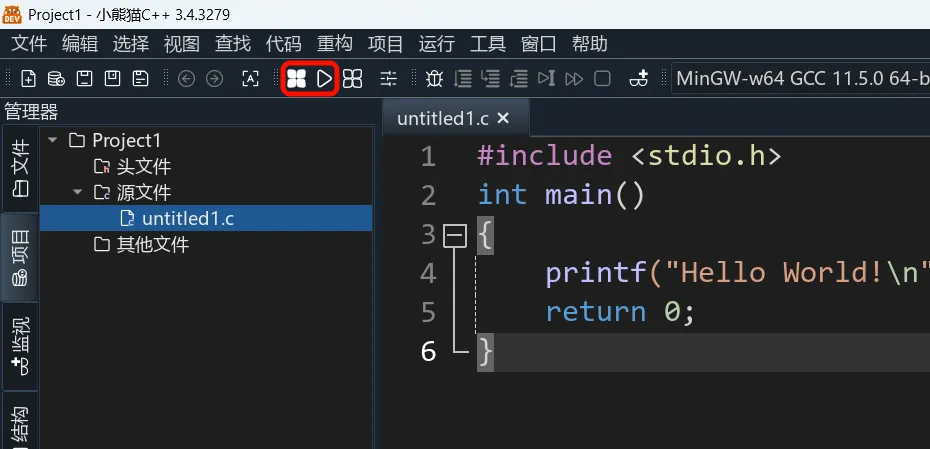
Task: Click the Add Watch glasses icon
Action: pyautogui.click(x=640, y=78)
